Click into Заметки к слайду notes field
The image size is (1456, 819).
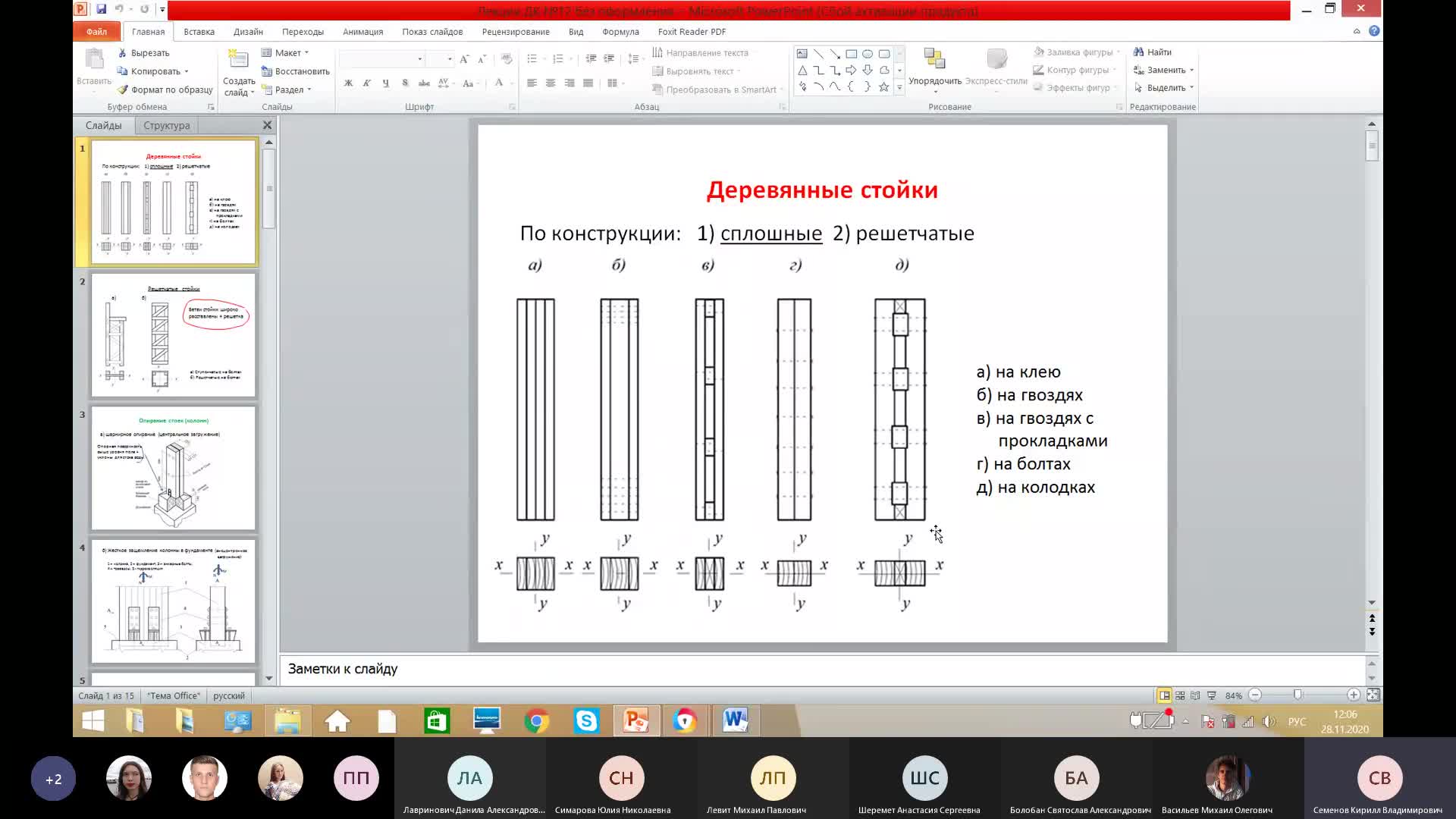coord(823,670)
